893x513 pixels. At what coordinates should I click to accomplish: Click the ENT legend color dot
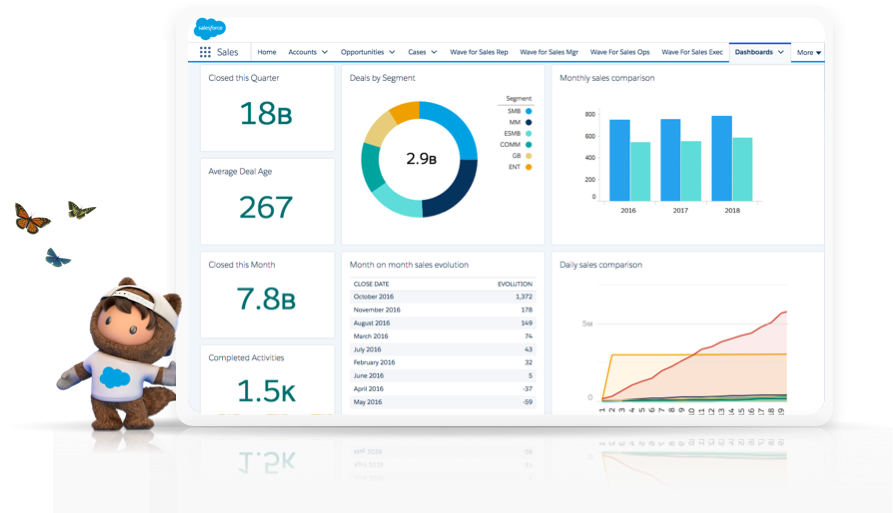(529, 167)
